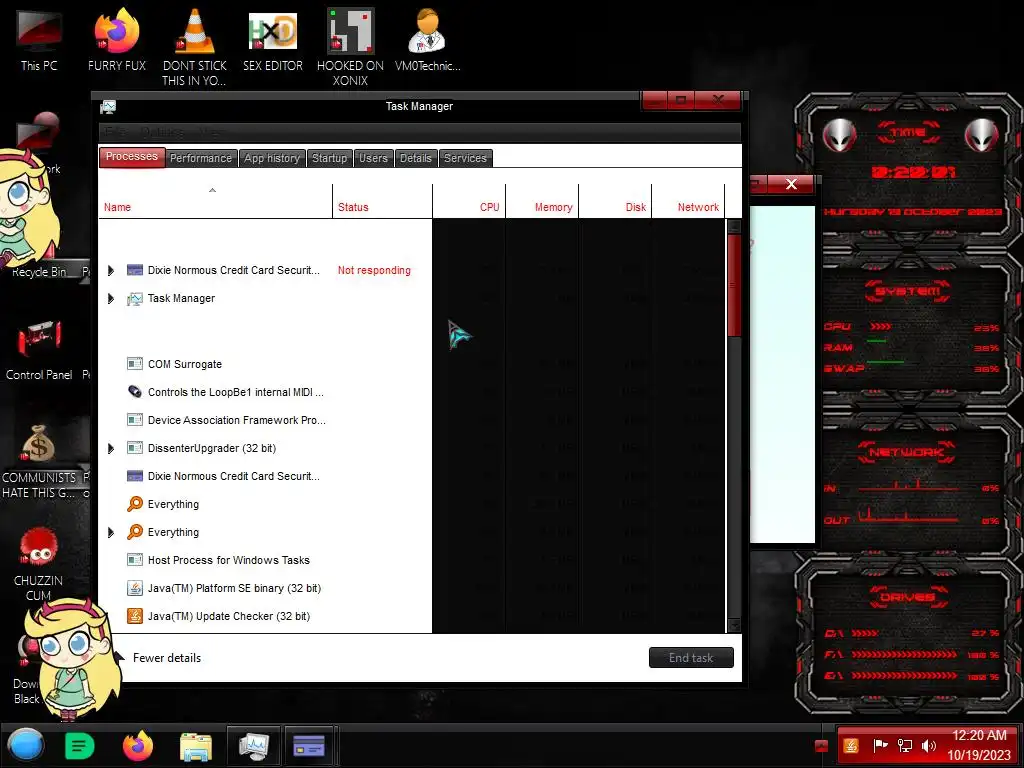Open the VLC cone desktop shortcut

click(x=195, y=46)
